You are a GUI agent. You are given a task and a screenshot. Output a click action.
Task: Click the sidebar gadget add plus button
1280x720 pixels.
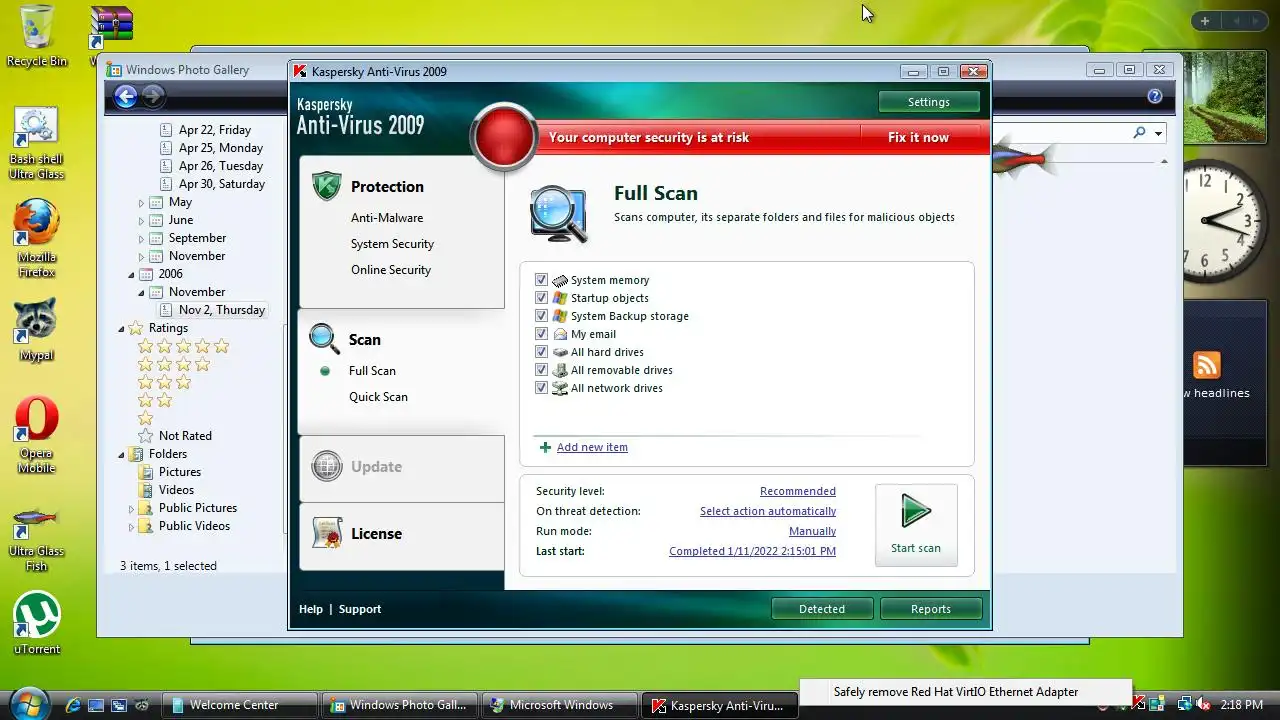[1205, 21]
